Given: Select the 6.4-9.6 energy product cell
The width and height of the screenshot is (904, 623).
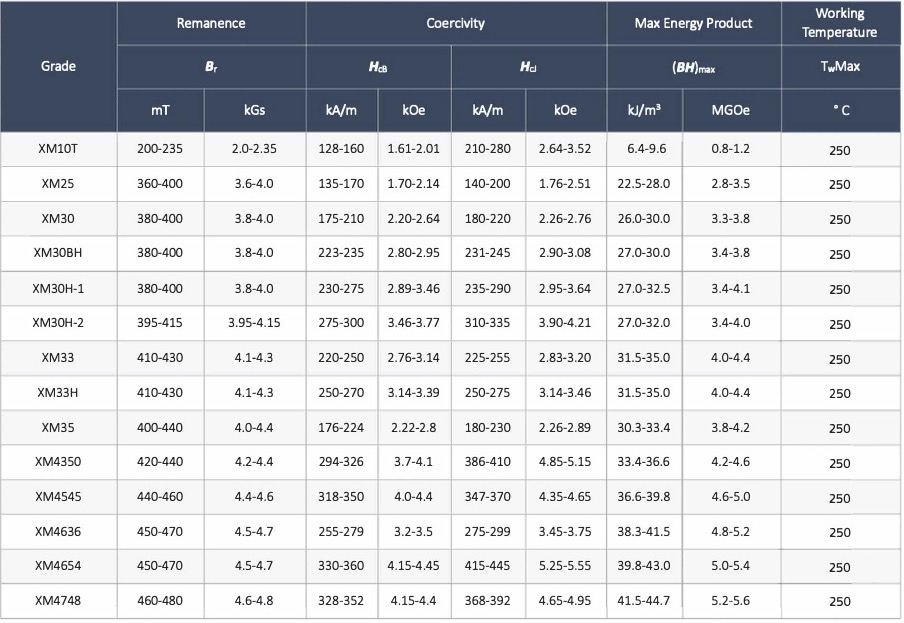Looking at the screenshot, I should pos(644,150).
